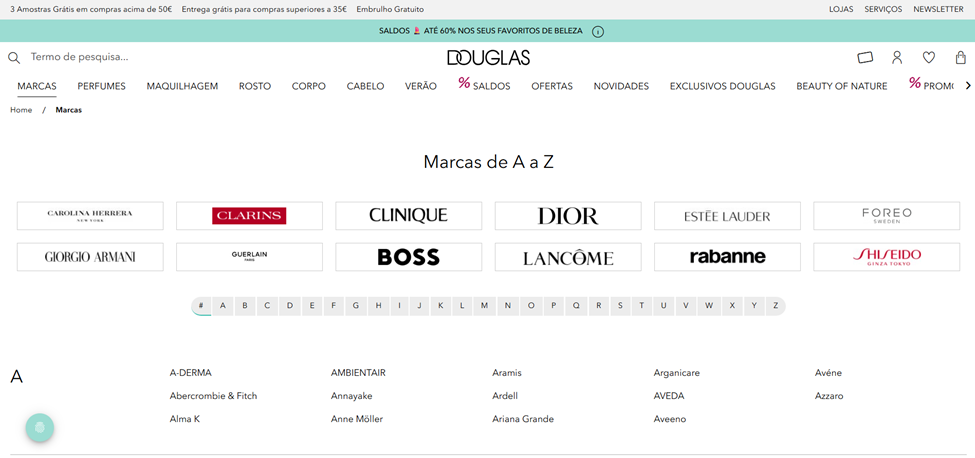Open the AMBIENTAIR brand link

click(x=358, y=373)
